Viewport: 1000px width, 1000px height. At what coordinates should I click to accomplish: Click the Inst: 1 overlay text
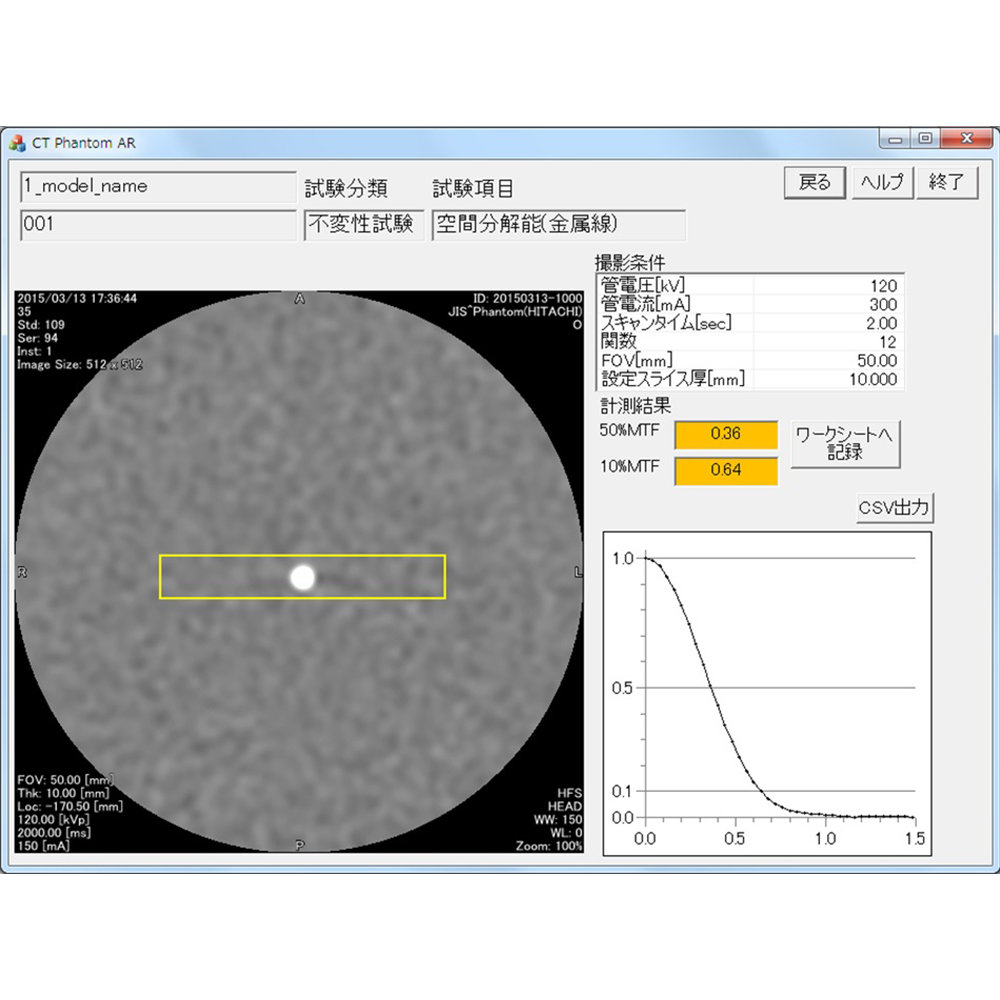tap(34, 351)
